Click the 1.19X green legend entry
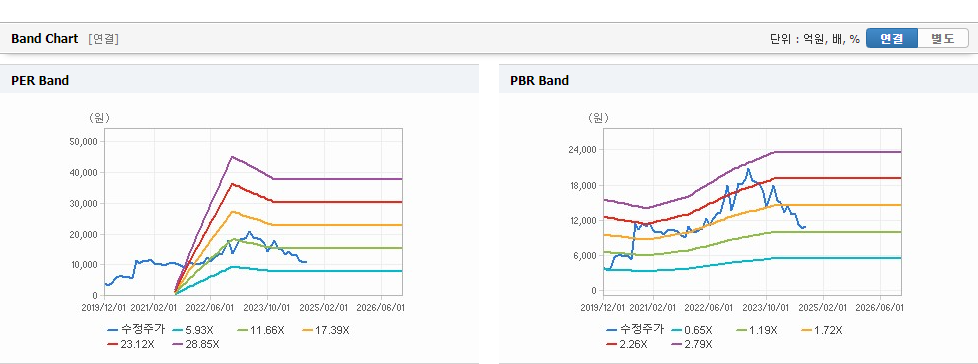 click(x=757, y=330)
